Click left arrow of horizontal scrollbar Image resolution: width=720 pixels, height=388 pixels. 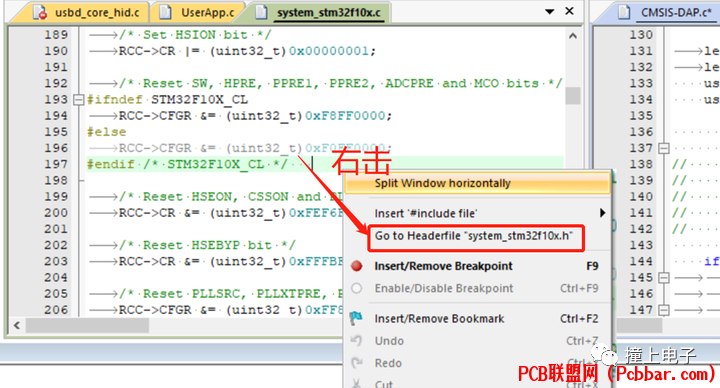[x=17, y=326]
